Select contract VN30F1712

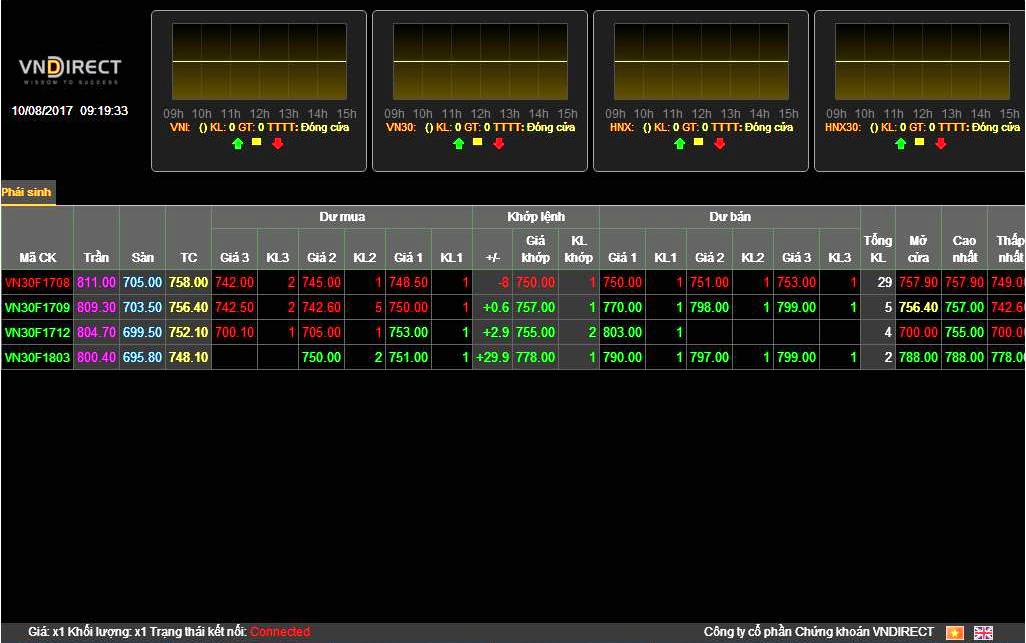point(37,332)
